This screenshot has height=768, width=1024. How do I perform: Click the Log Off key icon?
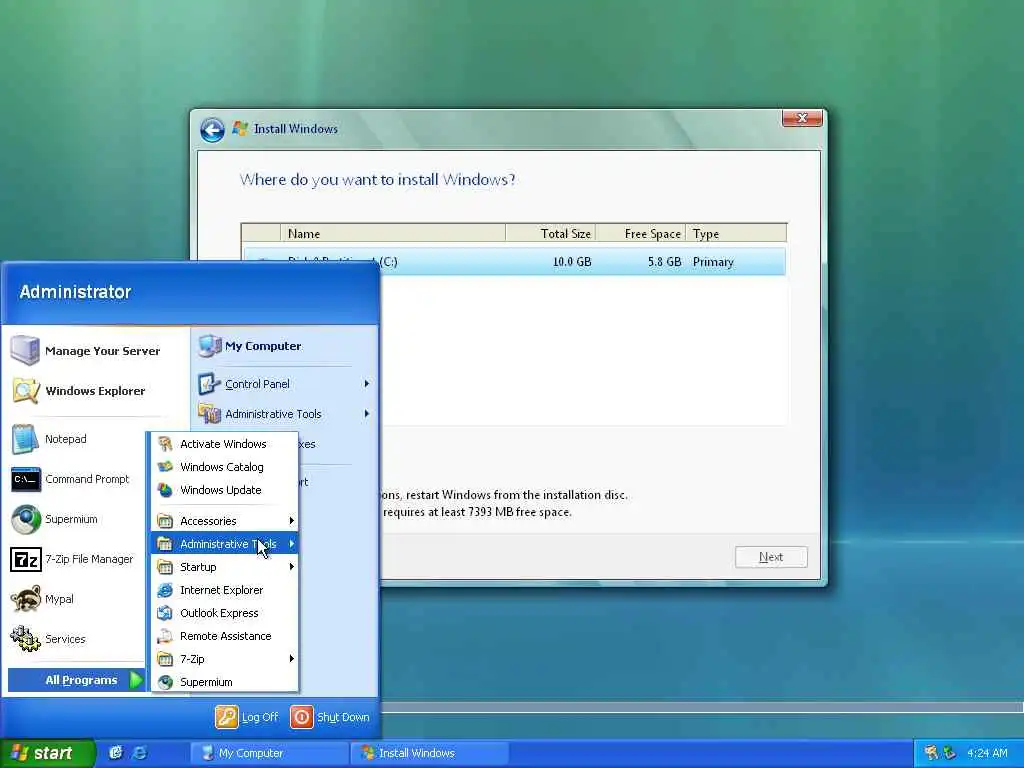pos(227,717)
